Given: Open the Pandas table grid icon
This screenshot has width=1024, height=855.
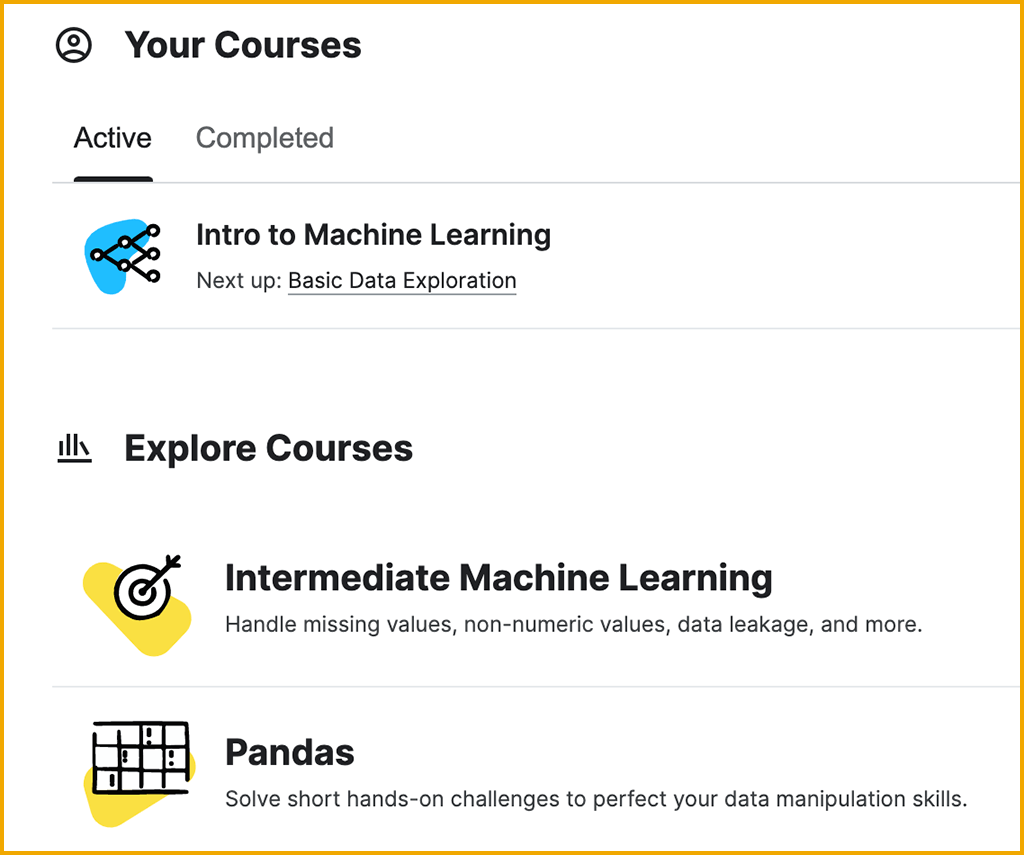Looking at the screenshot, I should [x=140, y=756].
